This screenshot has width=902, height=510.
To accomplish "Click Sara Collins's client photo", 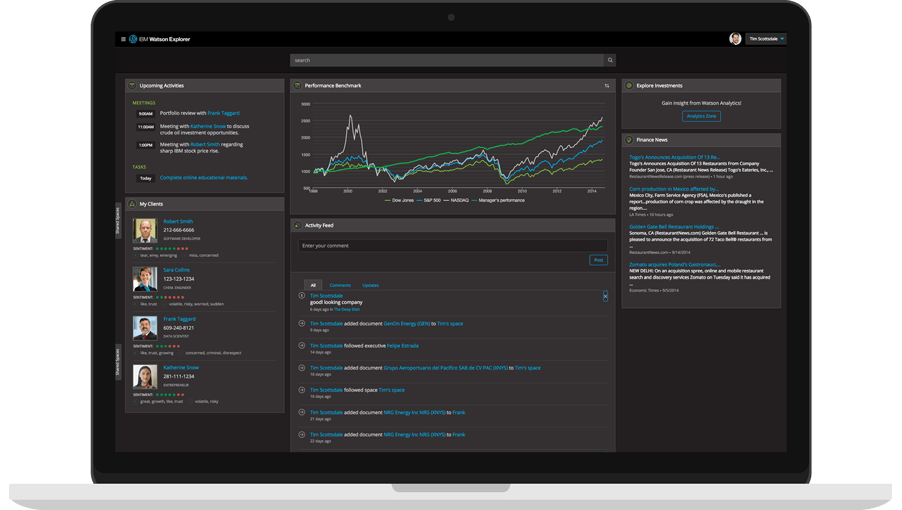I will (145, 279).
